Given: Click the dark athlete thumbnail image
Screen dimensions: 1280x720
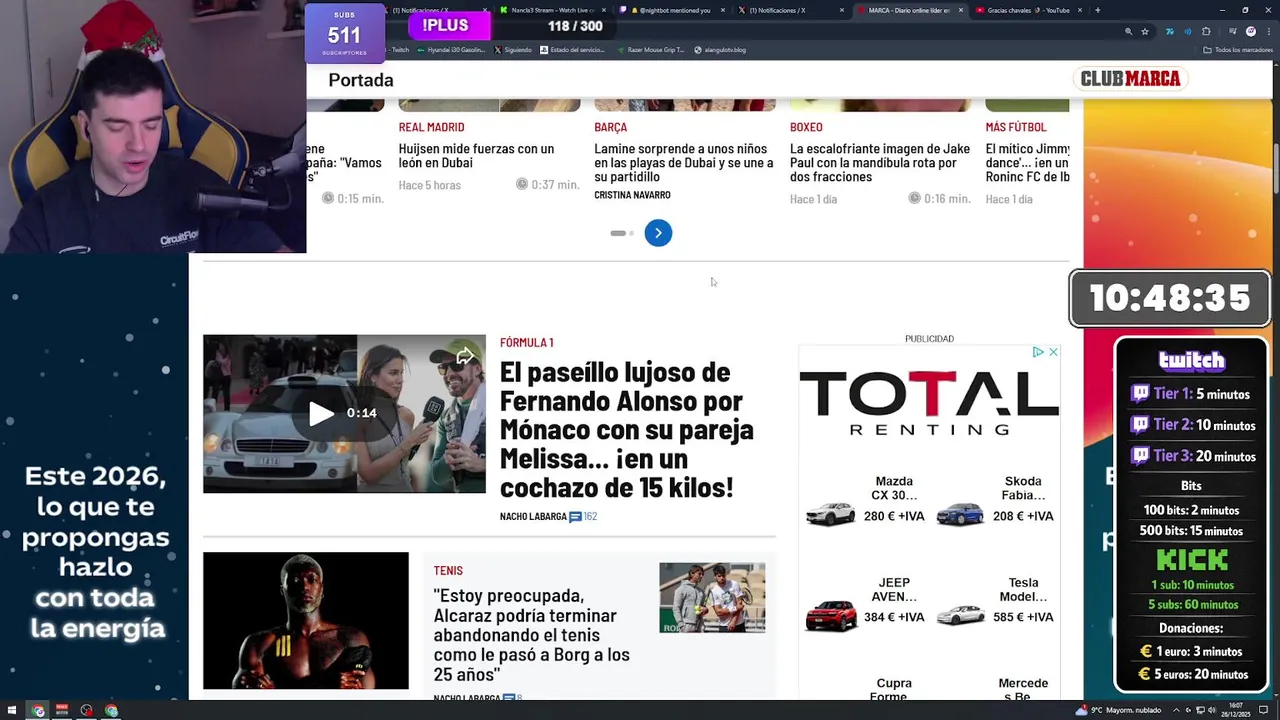Looking at the screenshot, I should click(x=305, y=620).
